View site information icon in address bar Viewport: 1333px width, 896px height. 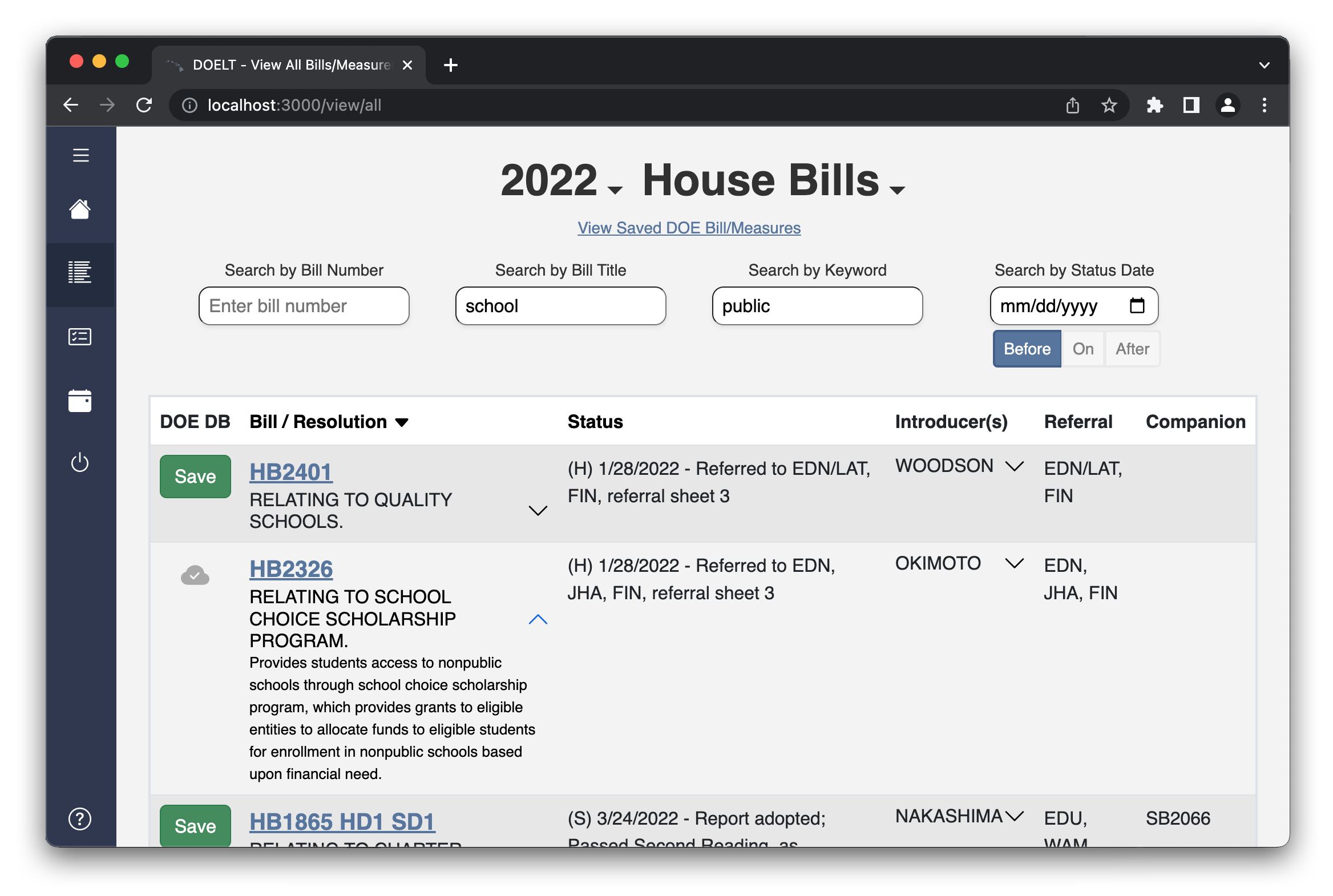pyautogui.click(x=189, y=105)
